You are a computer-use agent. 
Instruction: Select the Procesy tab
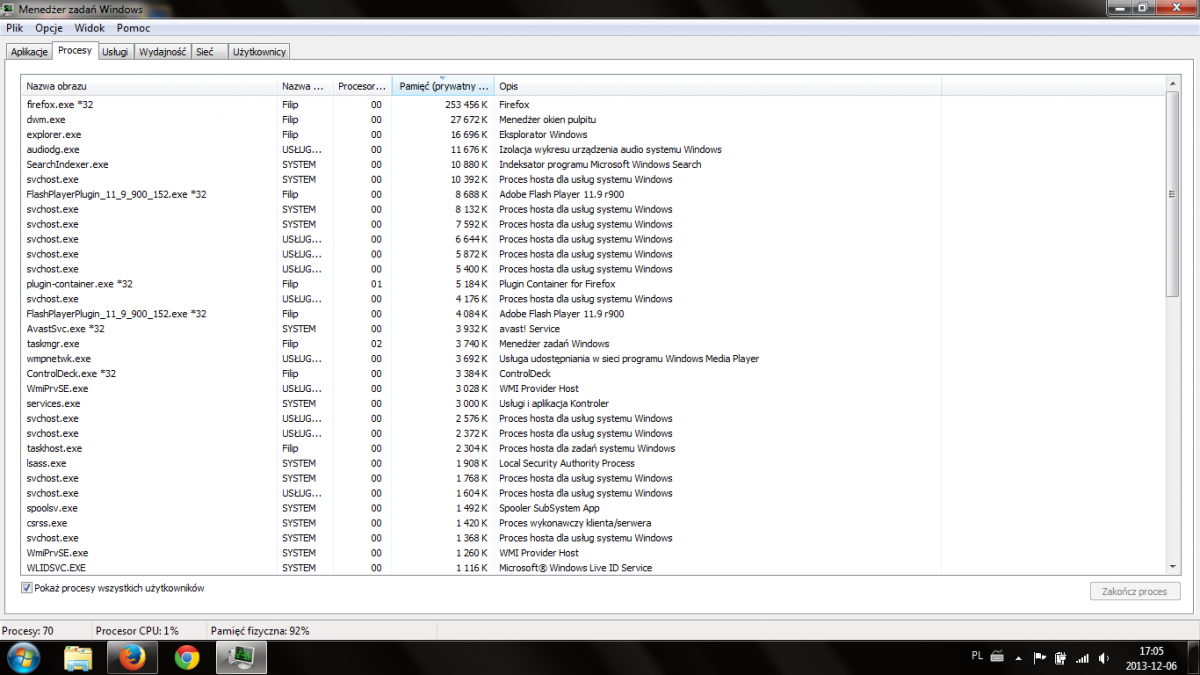pyautogui.click(x=74, y=50)
